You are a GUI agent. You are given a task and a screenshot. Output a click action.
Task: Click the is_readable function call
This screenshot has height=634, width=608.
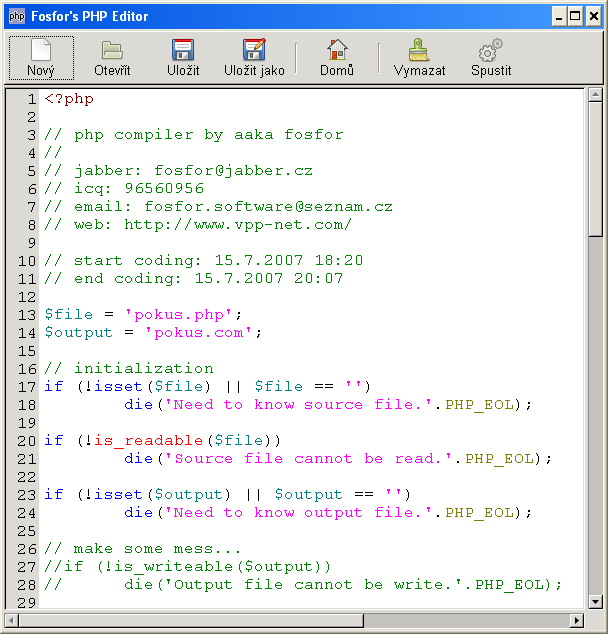[x=148, y=441]
